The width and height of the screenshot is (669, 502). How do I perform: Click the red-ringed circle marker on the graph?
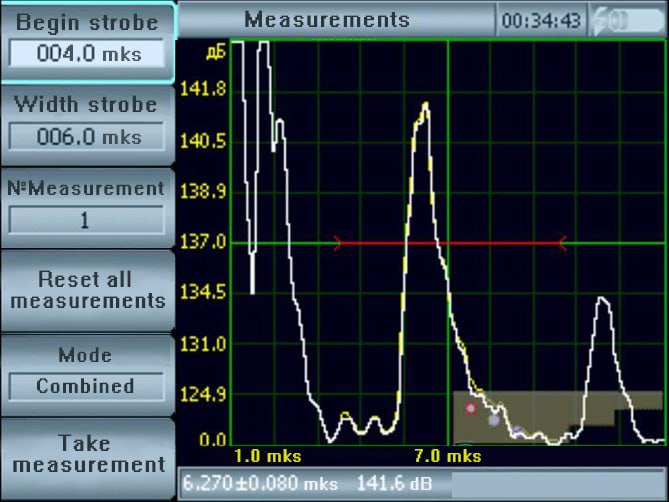[x=470, y=408]
